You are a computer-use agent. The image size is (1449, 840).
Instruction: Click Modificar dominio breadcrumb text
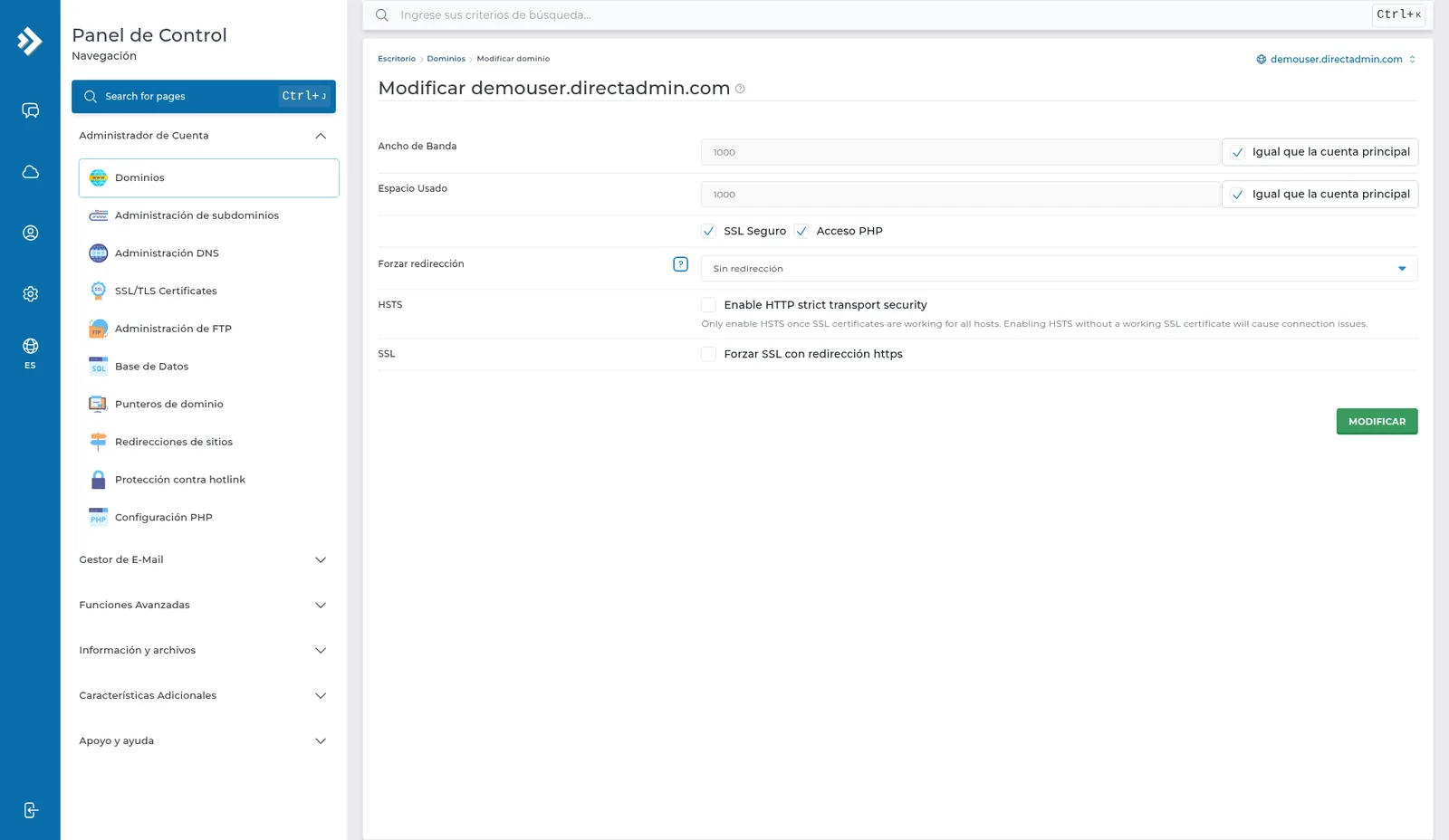click(513, 59)
